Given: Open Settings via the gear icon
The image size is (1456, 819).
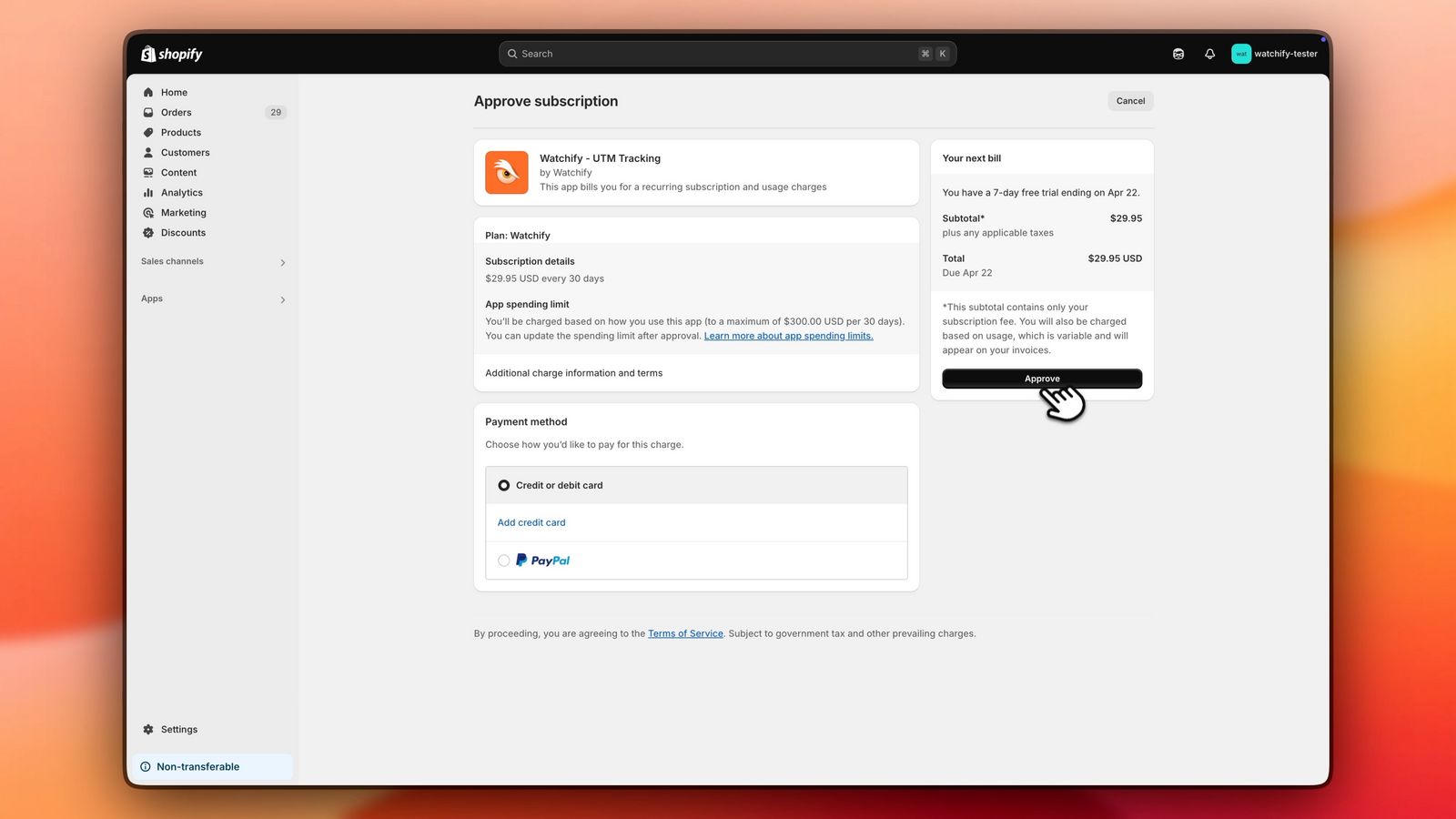Looking at the screenshot, I should coord(148,730).
